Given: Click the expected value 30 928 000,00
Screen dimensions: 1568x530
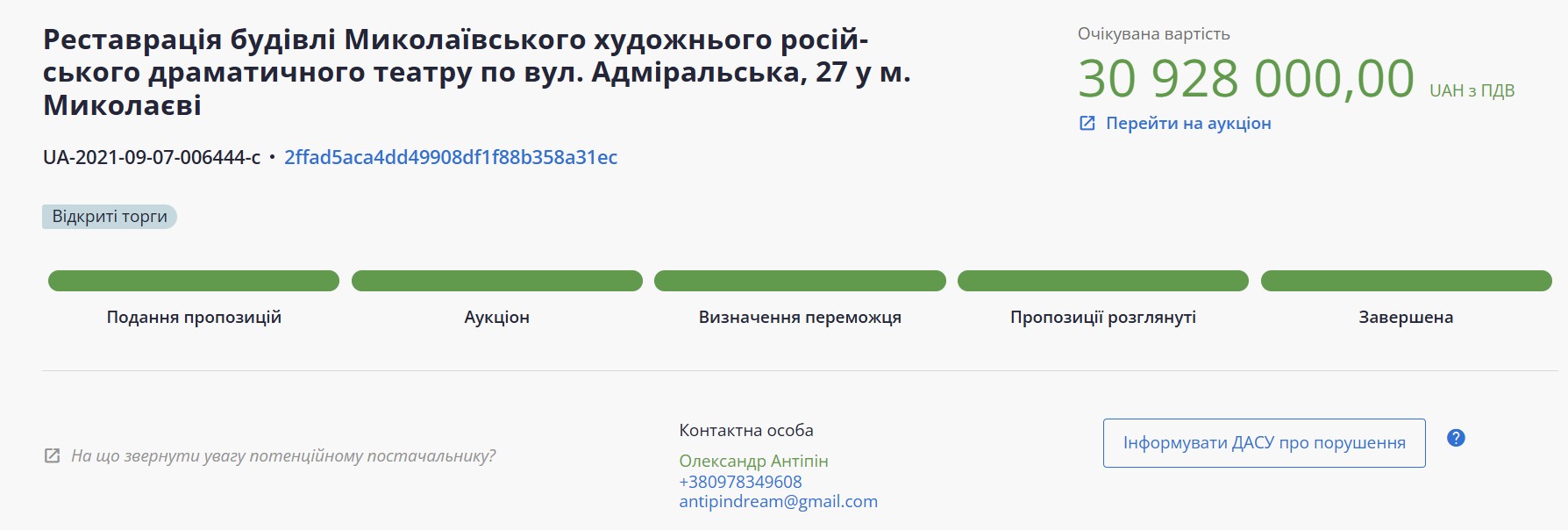Looking at the screenshot, I should [x=1245, y=79].
